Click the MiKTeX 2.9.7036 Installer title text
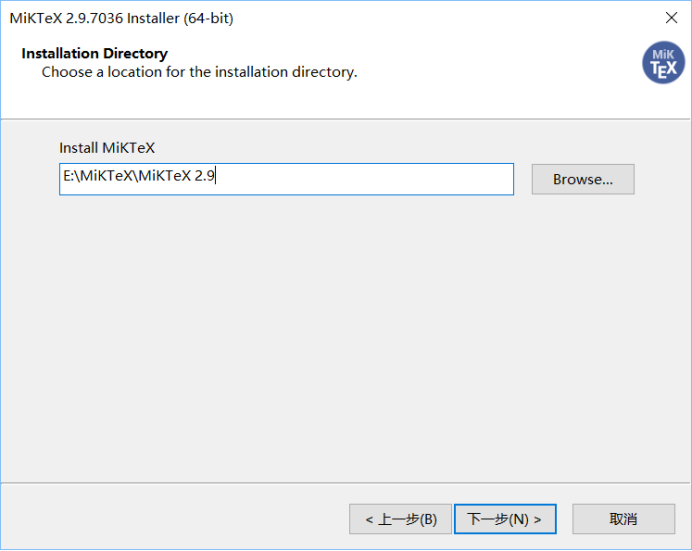Viewport: 692px width, 551px height. [121, 18]
